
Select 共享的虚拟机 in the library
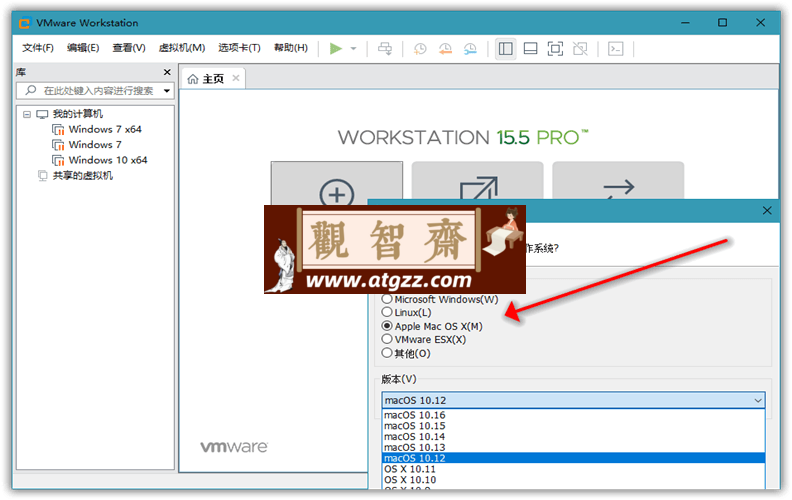pyautogui.click(x=83, y=175)
